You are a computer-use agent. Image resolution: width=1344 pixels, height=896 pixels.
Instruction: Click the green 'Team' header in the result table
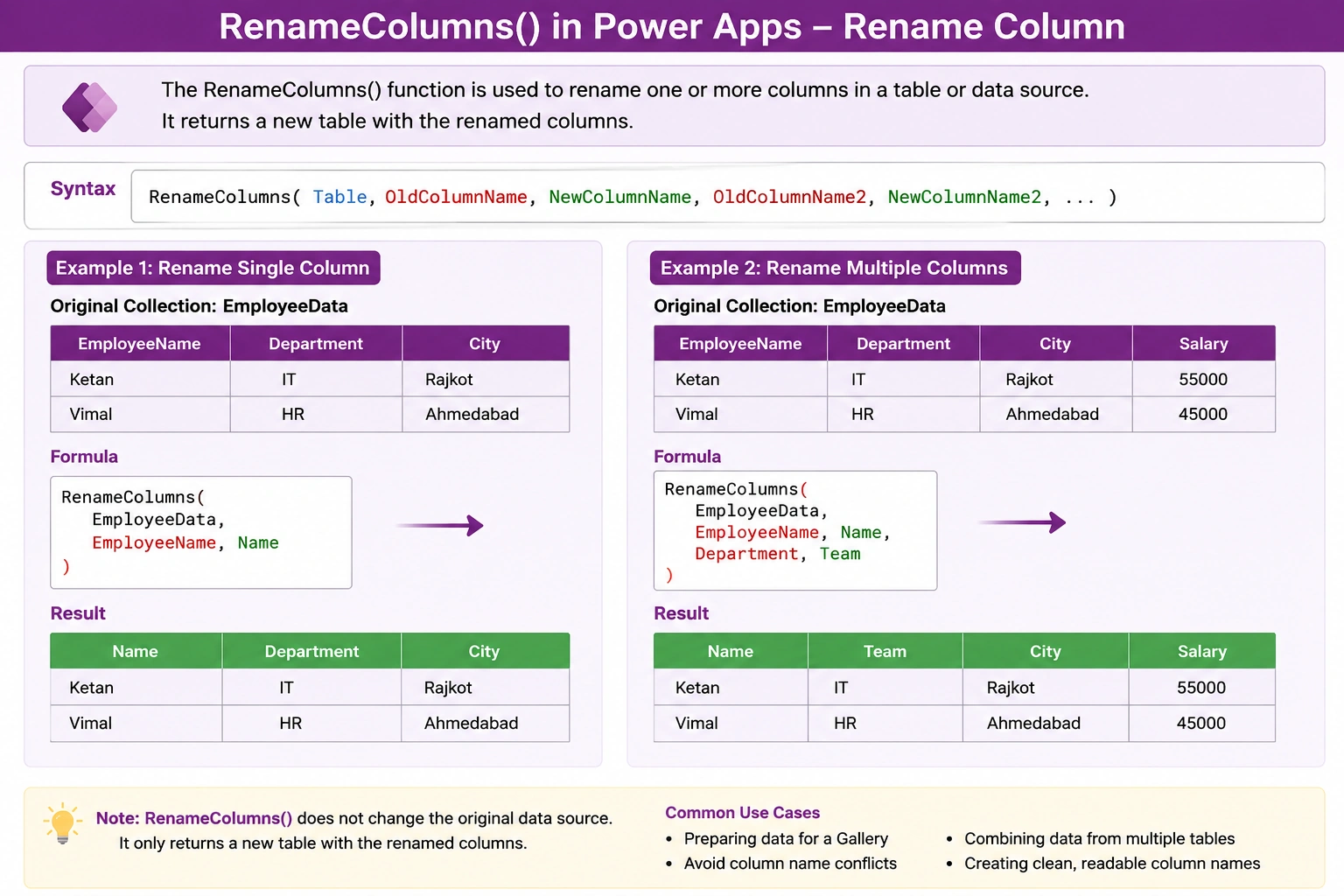pyautogui.click(x=885, y=651)
